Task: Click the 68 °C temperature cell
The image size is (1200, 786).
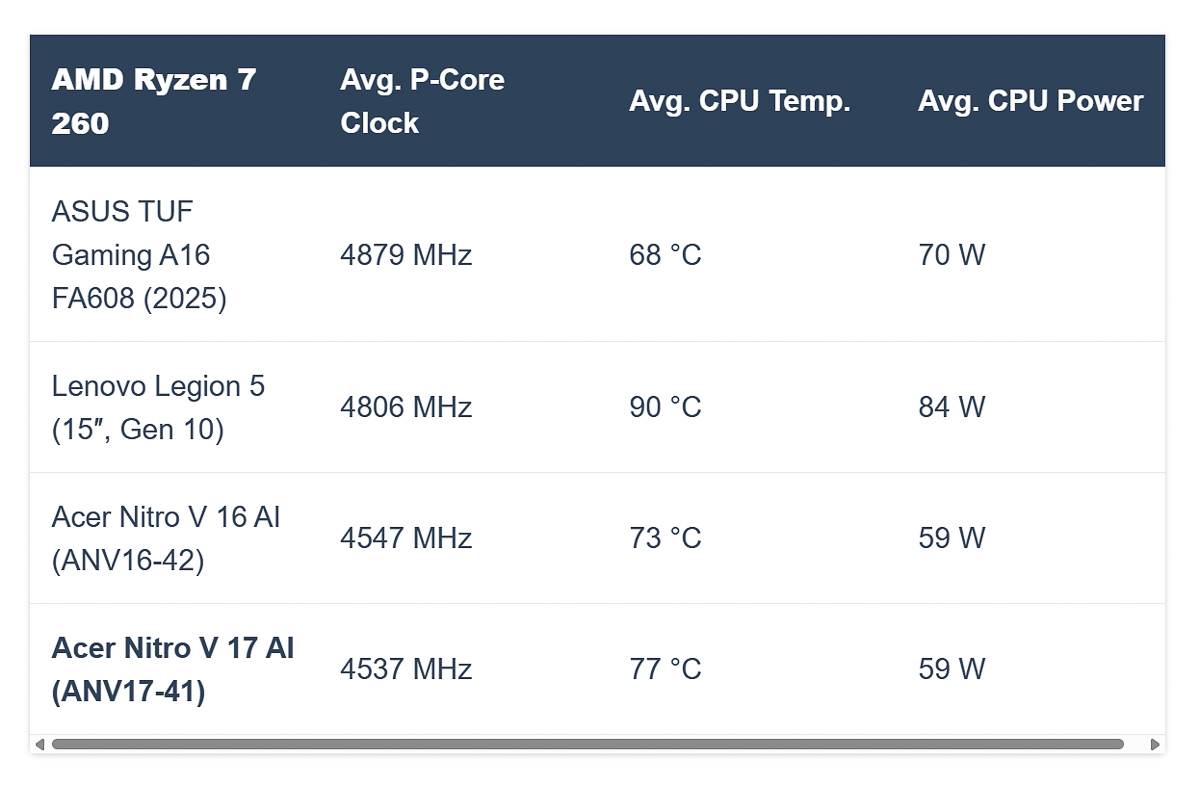Action: click(665, 255)
